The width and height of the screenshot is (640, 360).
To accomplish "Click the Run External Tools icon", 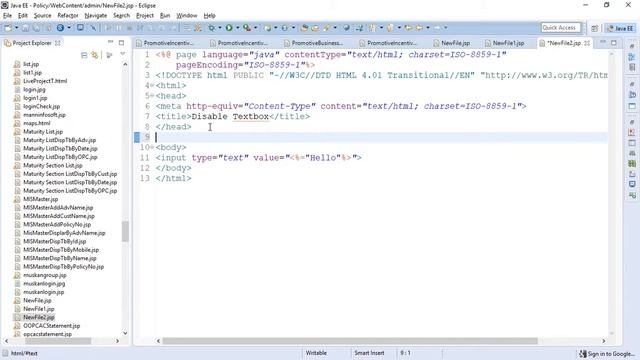I will point(247,28).
